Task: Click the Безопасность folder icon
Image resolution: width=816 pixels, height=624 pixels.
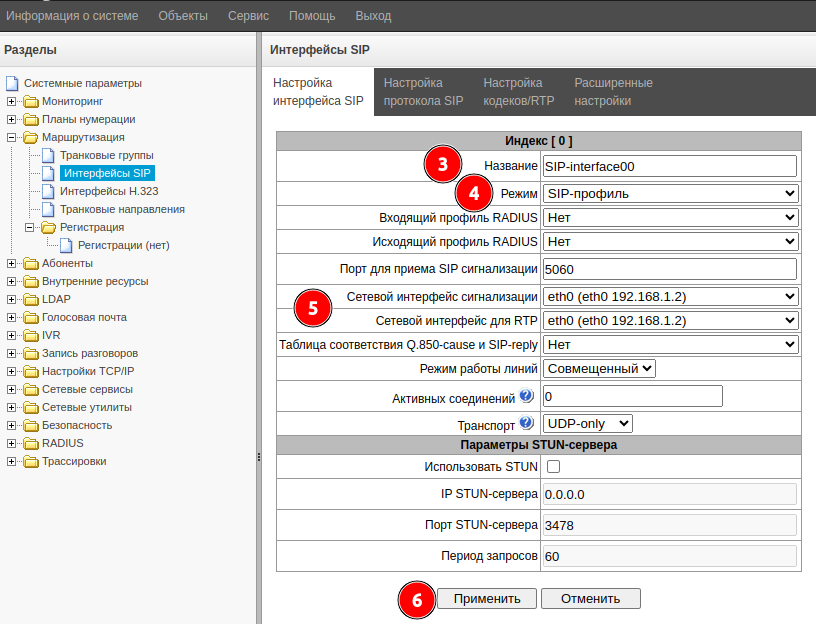Action: click(x=30, y=425)
